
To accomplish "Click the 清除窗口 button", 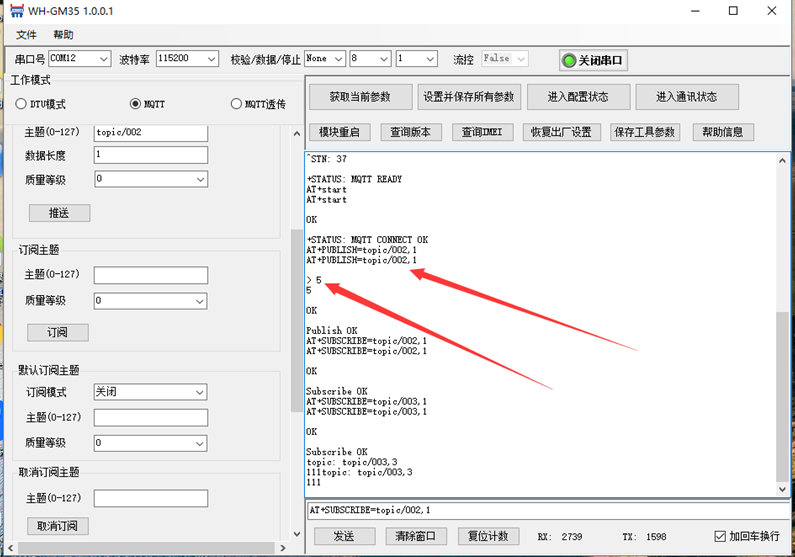I will click(x=414, y=536).
